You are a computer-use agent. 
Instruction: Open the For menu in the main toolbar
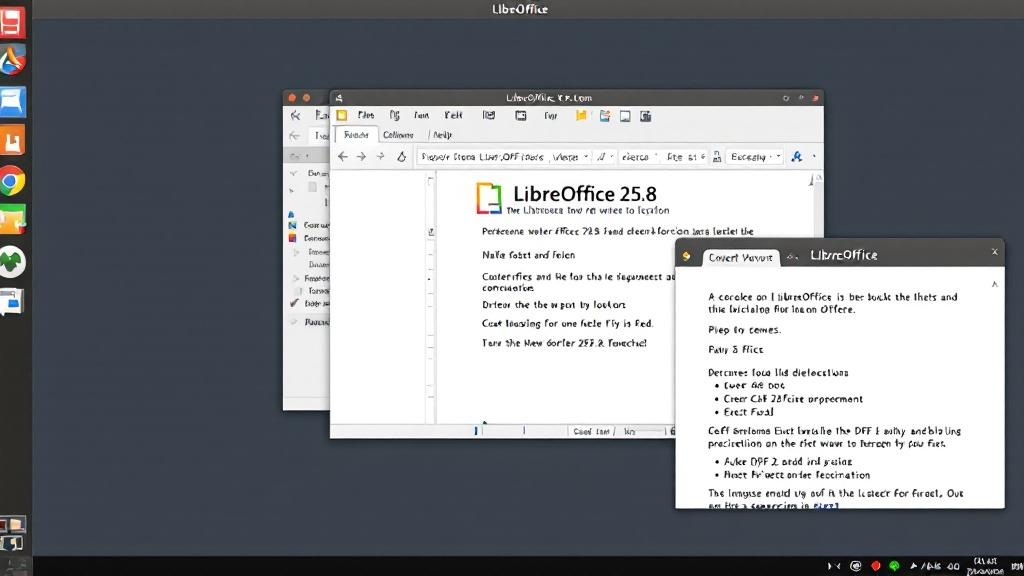tap(551, 116)
